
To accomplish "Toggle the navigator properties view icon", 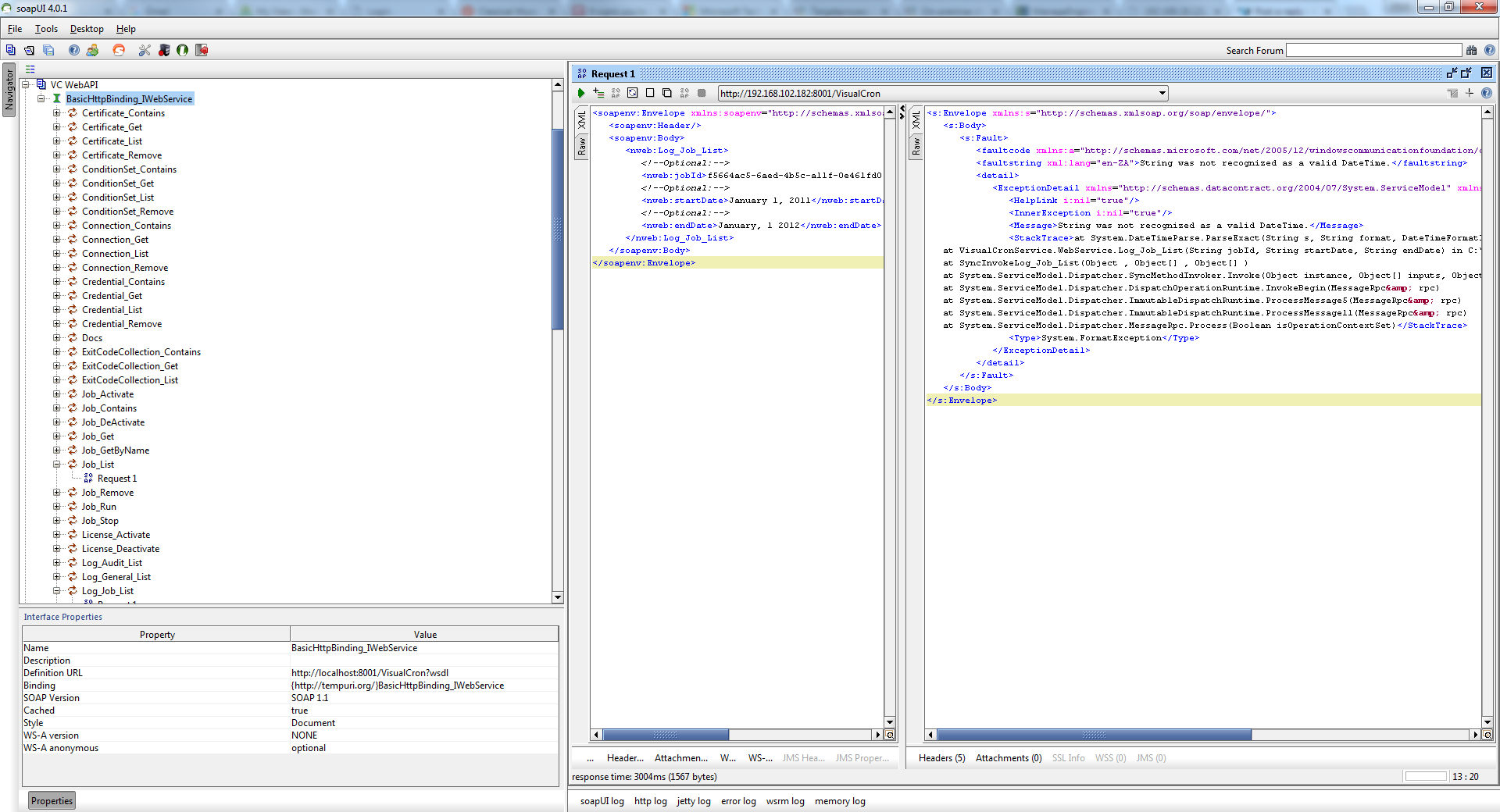I will (x=30, y=69).
